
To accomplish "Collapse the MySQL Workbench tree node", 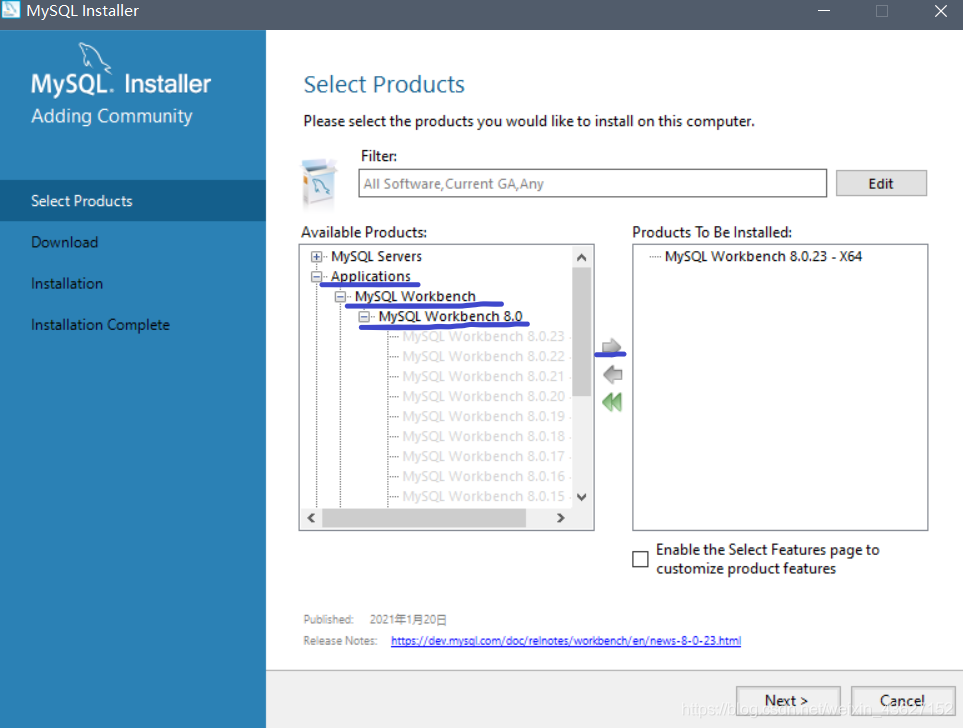I will tap(340, 297).
